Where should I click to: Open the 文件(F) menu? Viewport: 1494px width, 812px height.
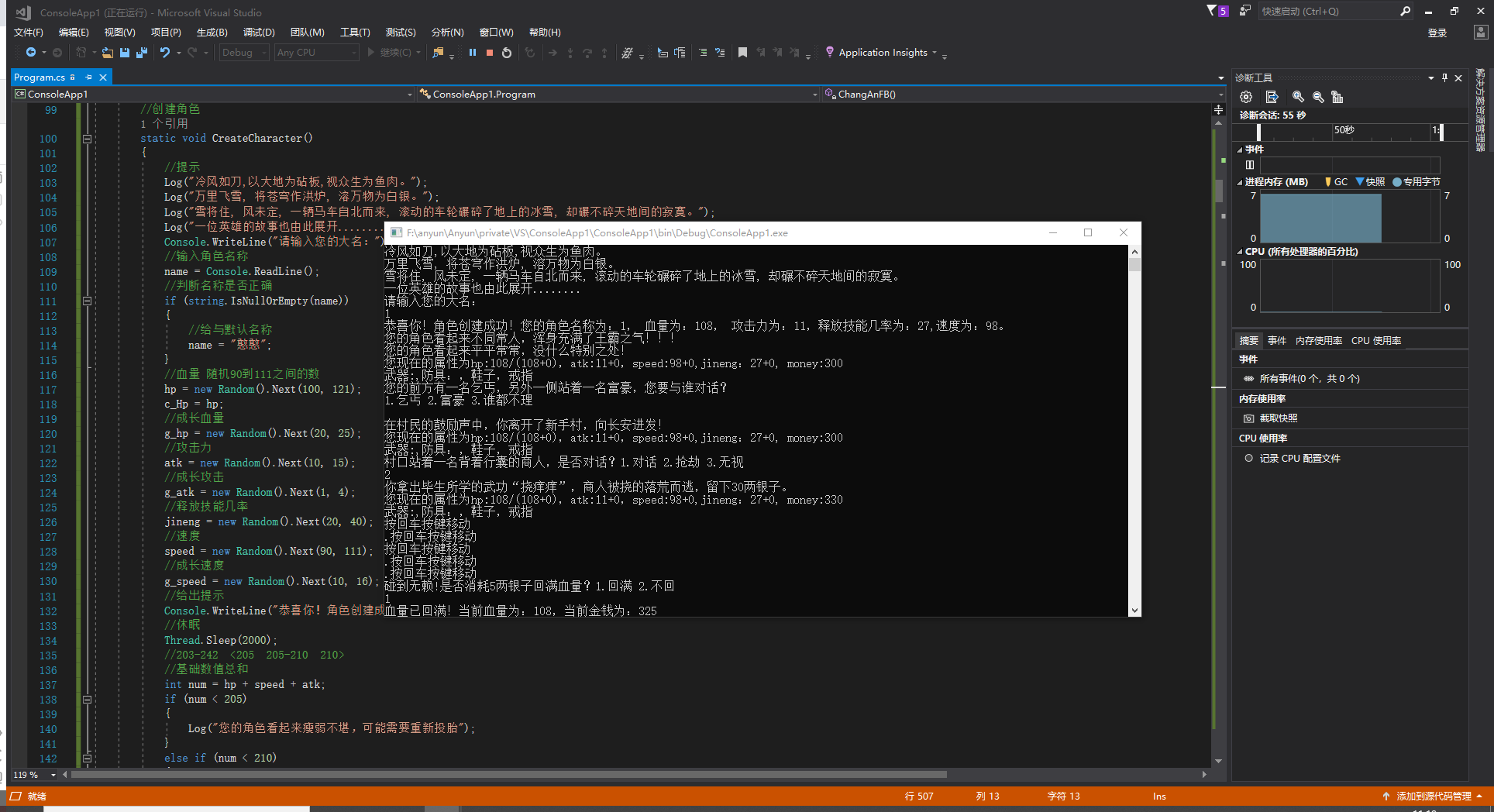click(x=29, y=32)
